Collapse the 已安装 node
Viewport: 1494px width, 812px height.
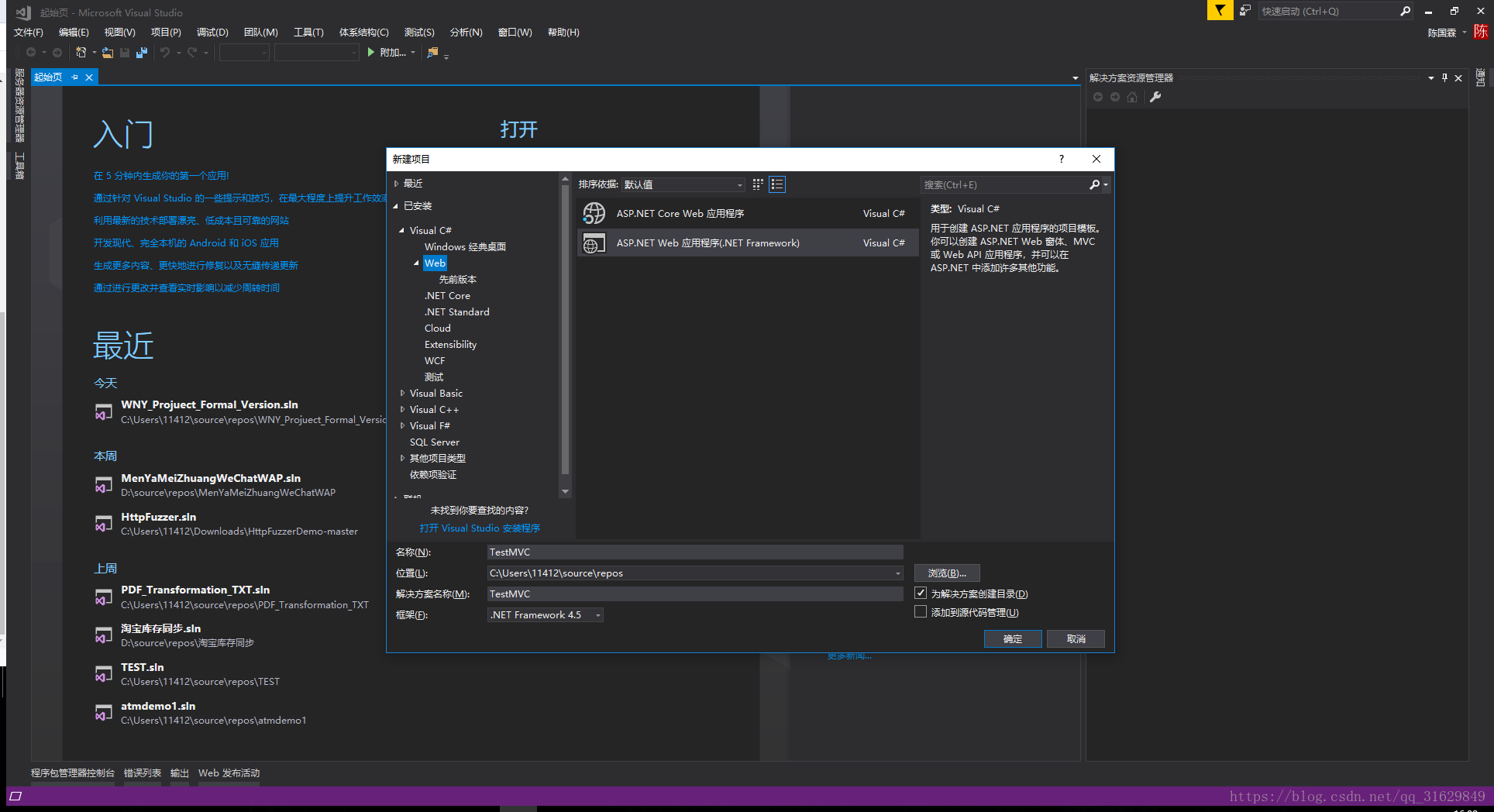pyautogui.click(x=396, y=206)
